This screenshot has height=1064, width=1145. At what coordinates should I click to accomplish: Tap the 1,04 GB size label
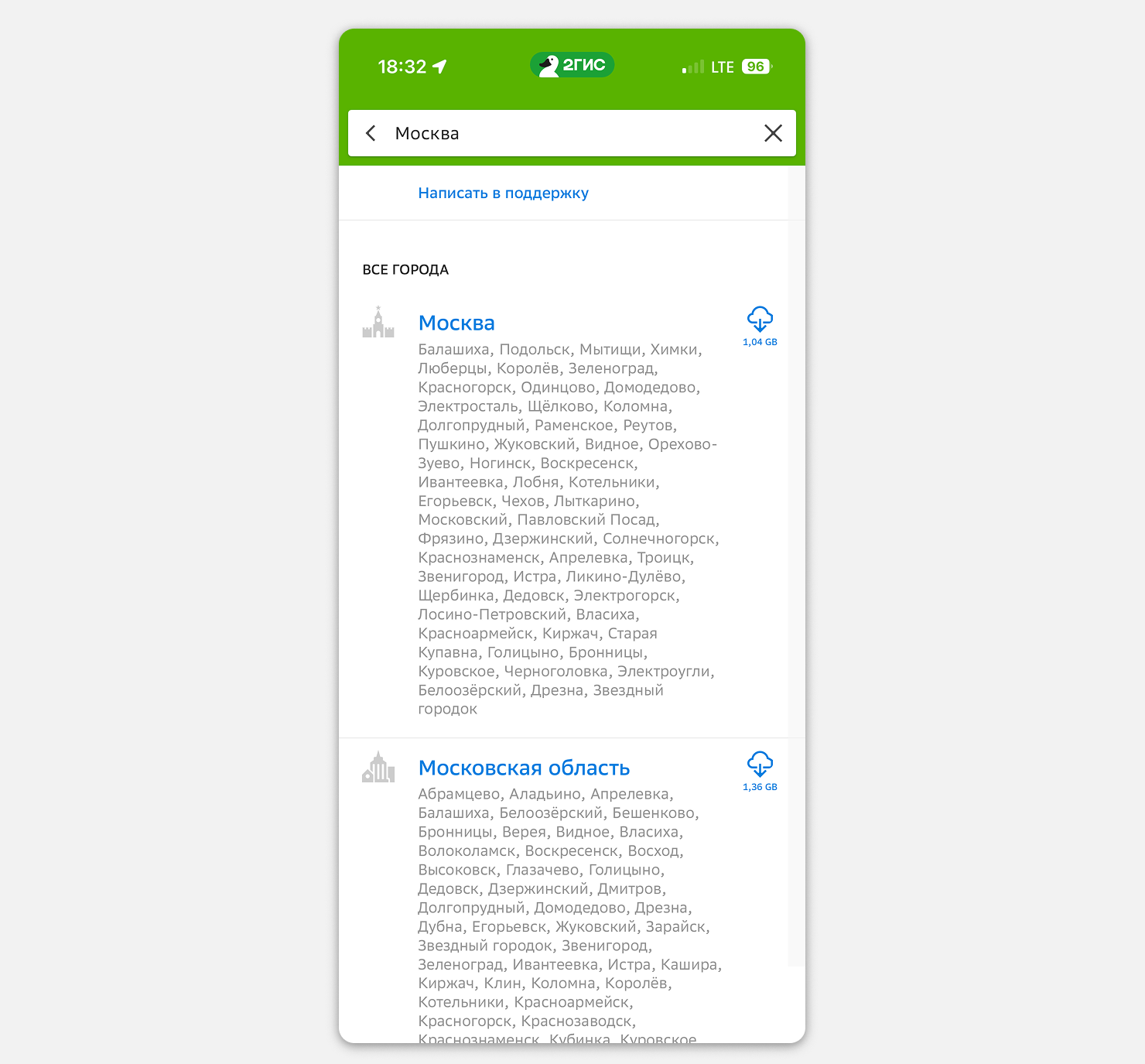(x=760, y=342)
